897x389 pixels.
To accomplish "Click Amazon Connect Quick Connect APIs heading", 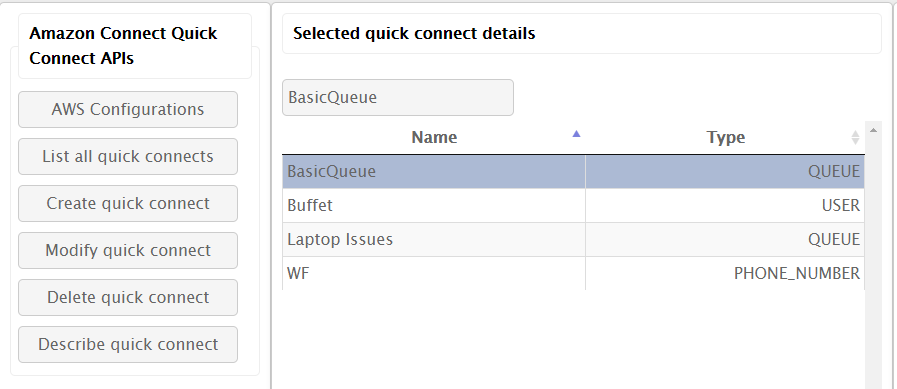I will click(x=123, y=46).
